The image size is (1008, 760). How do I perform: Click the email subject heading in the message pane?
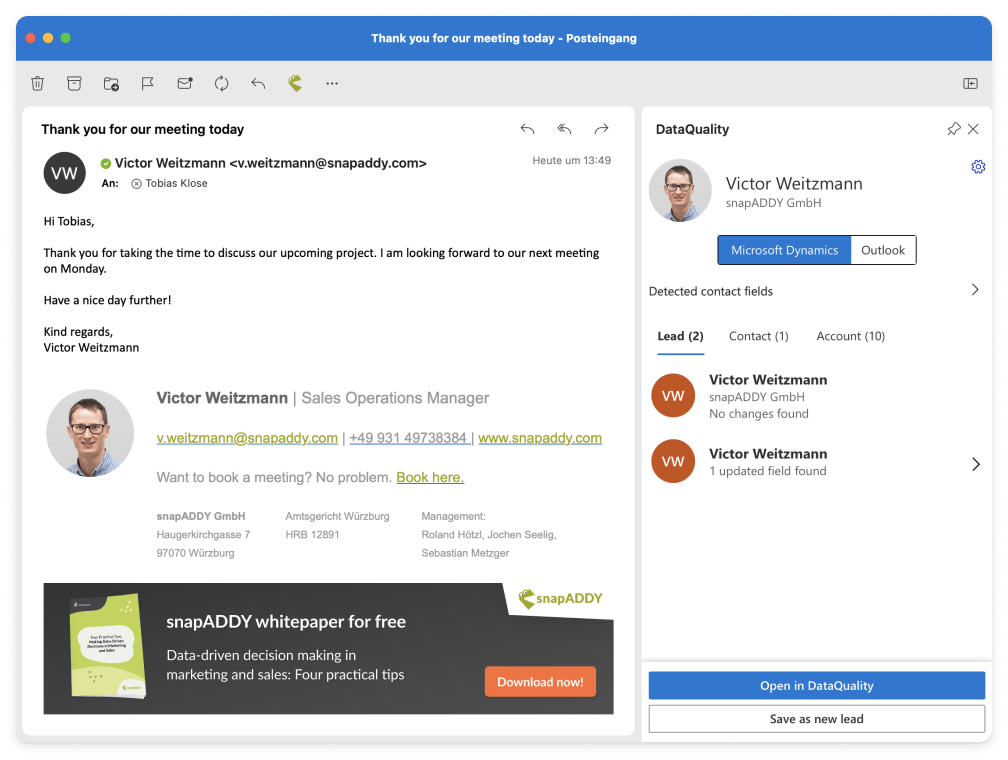click(143, 129)
